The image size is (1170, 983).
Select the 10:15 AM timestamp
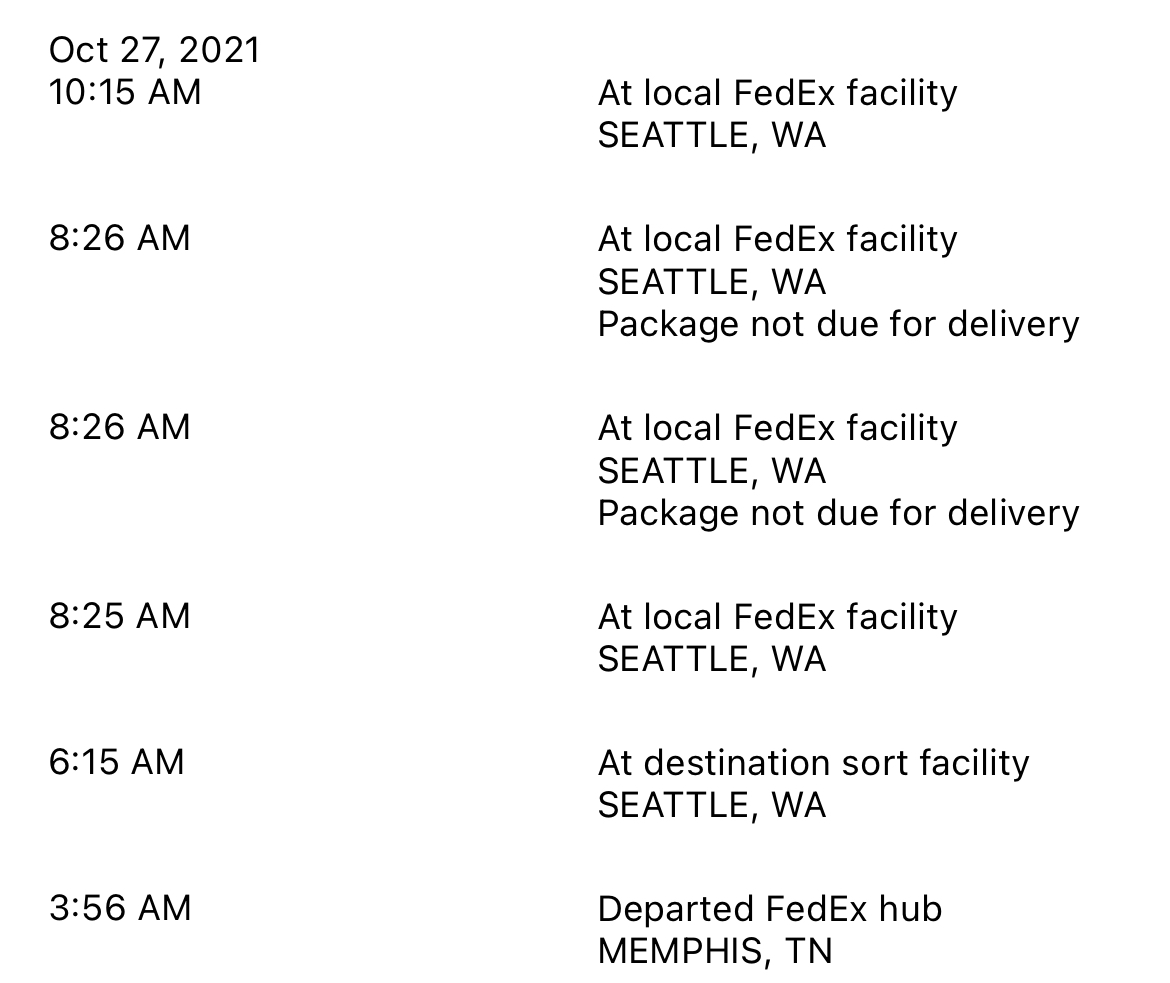click(125, 93)
